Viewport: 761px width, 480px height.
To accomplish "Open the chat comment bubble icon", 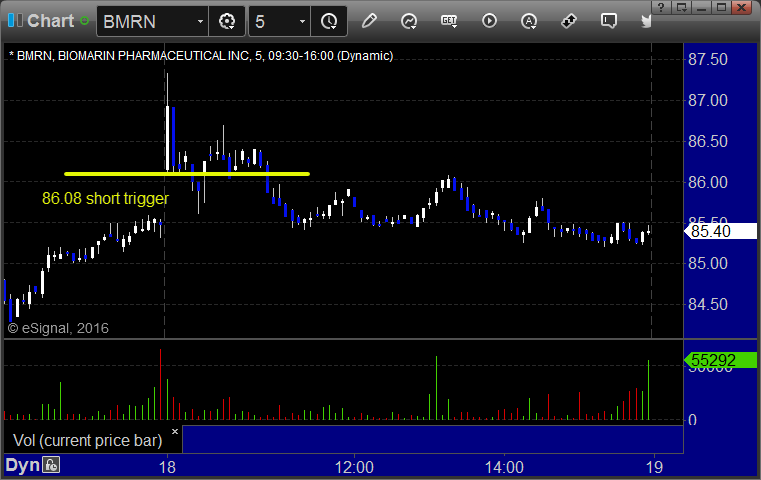I will coord(608,20).
